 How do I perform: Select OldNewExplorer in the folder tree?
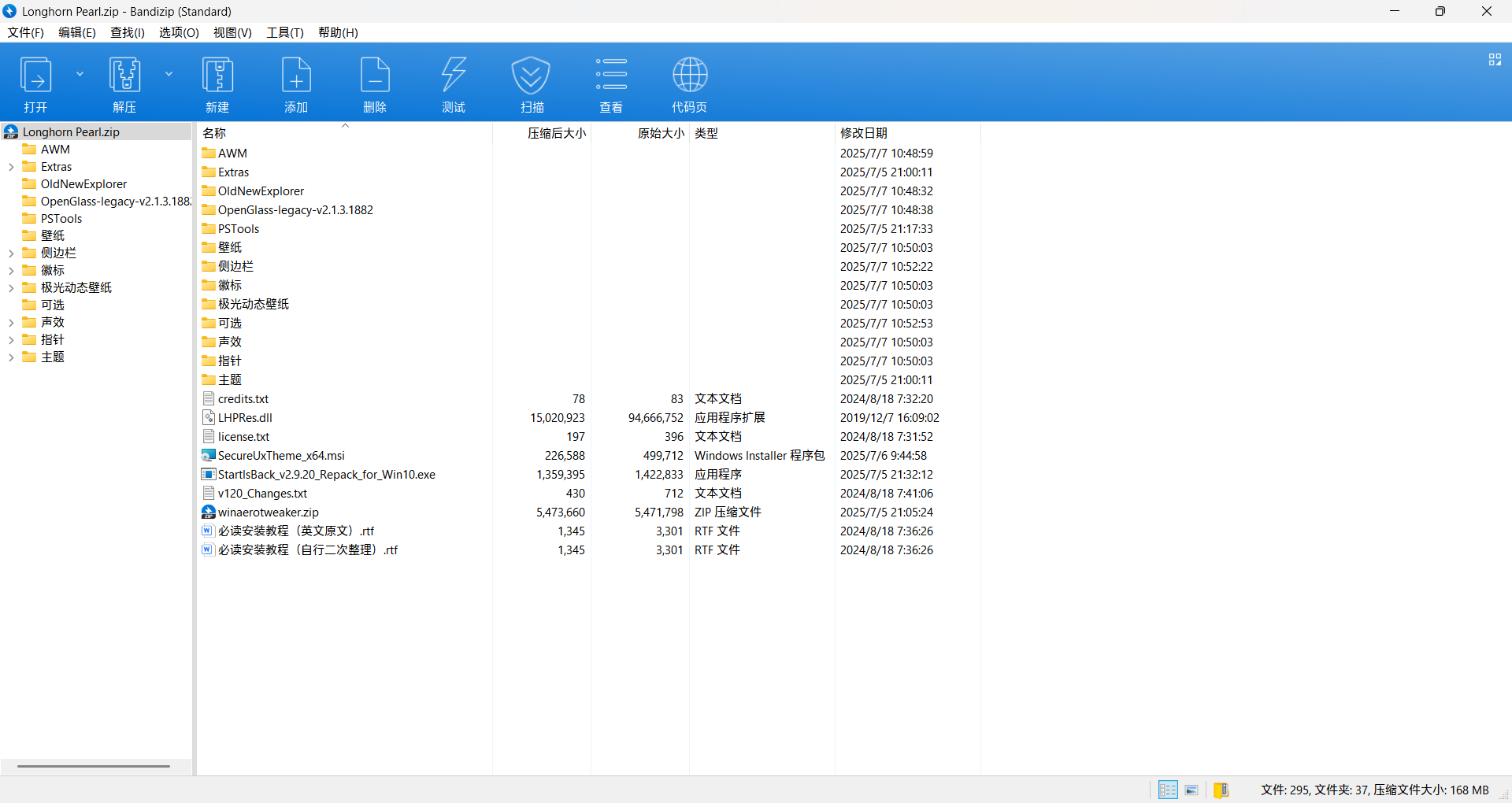click(x=83, y=184)
